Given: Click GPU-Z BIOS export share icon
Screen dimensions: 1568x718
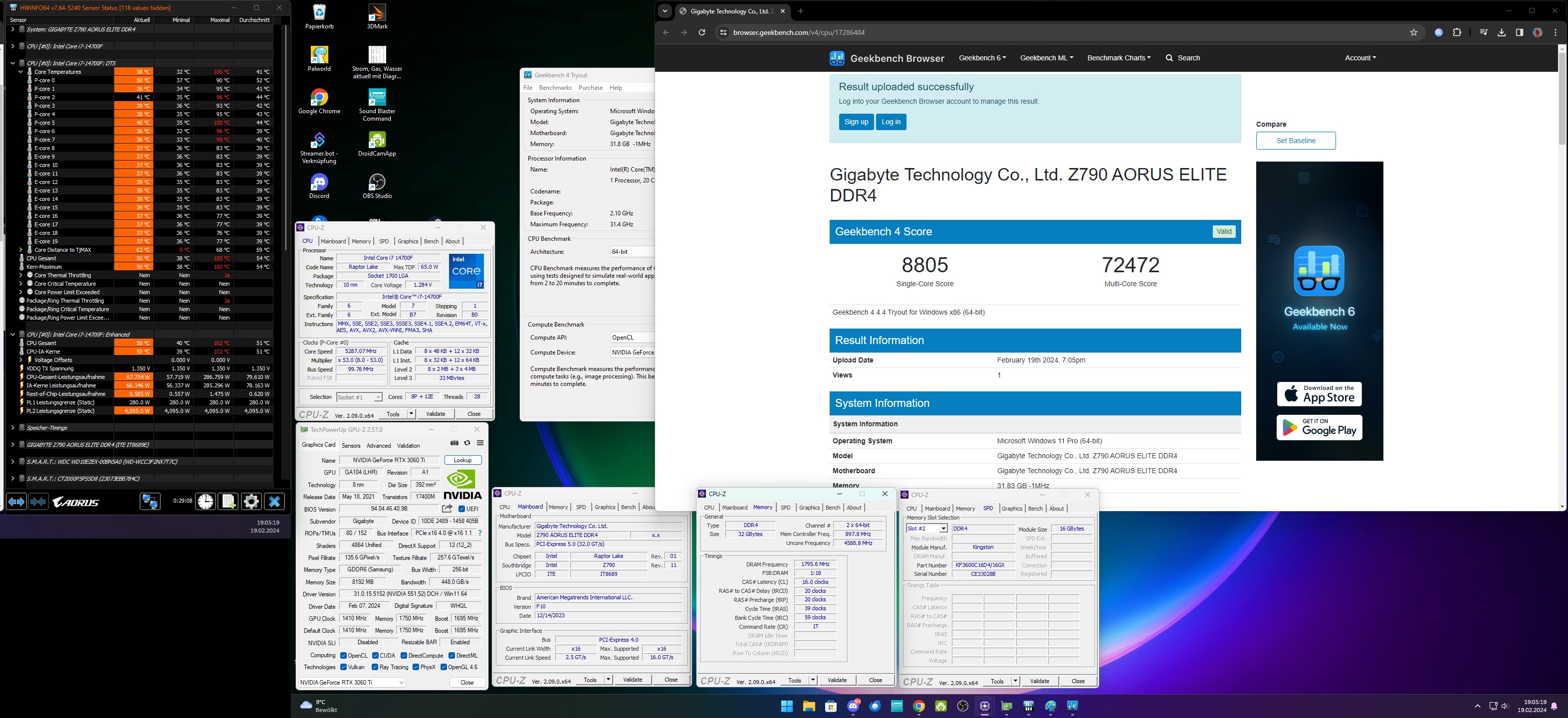Looking at the screenshot, I should click(x=448, y=509).
